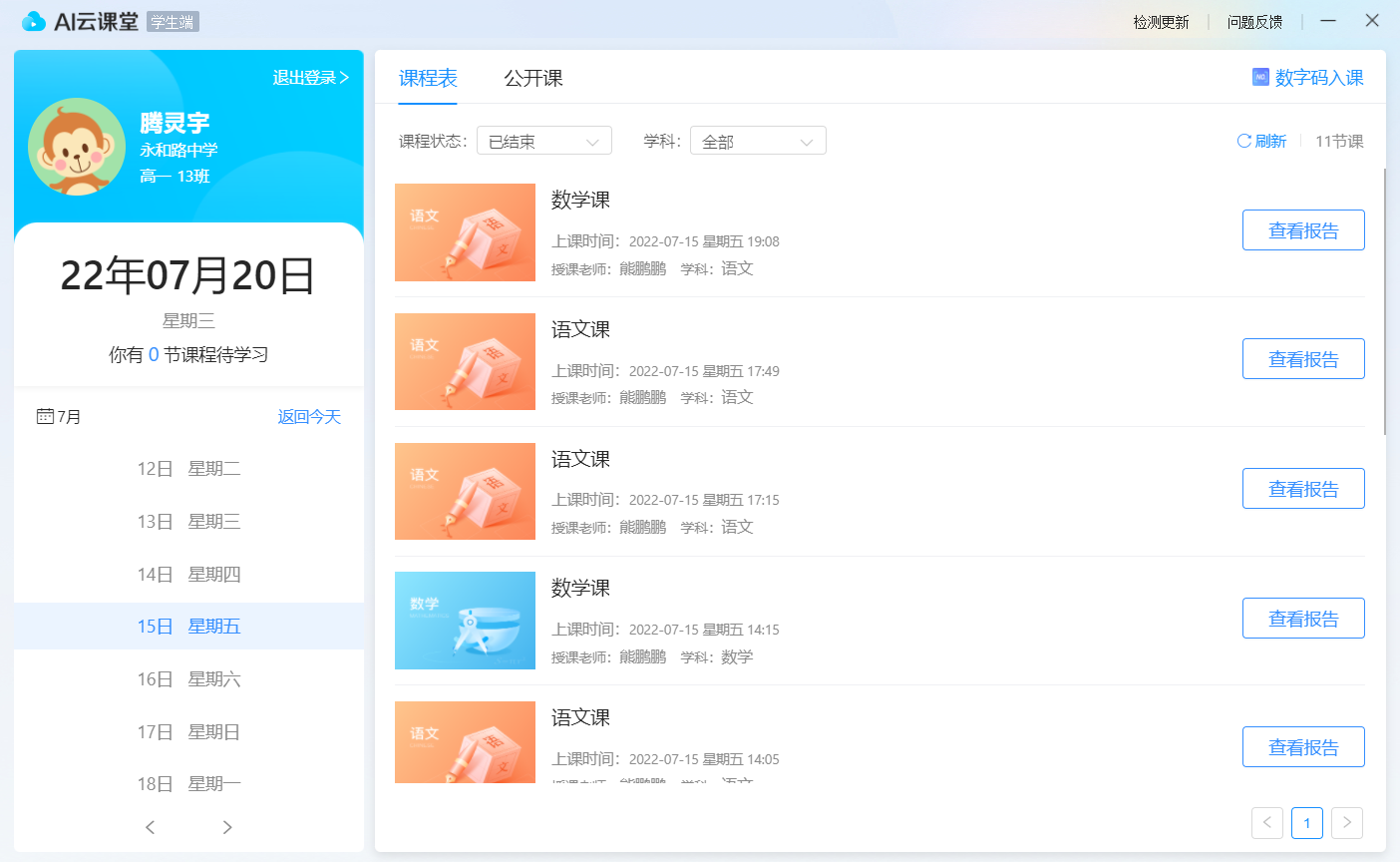Select 12日 星期二 in the calendar list
This screenshot has width=1400, height=862.
point(188,469)
